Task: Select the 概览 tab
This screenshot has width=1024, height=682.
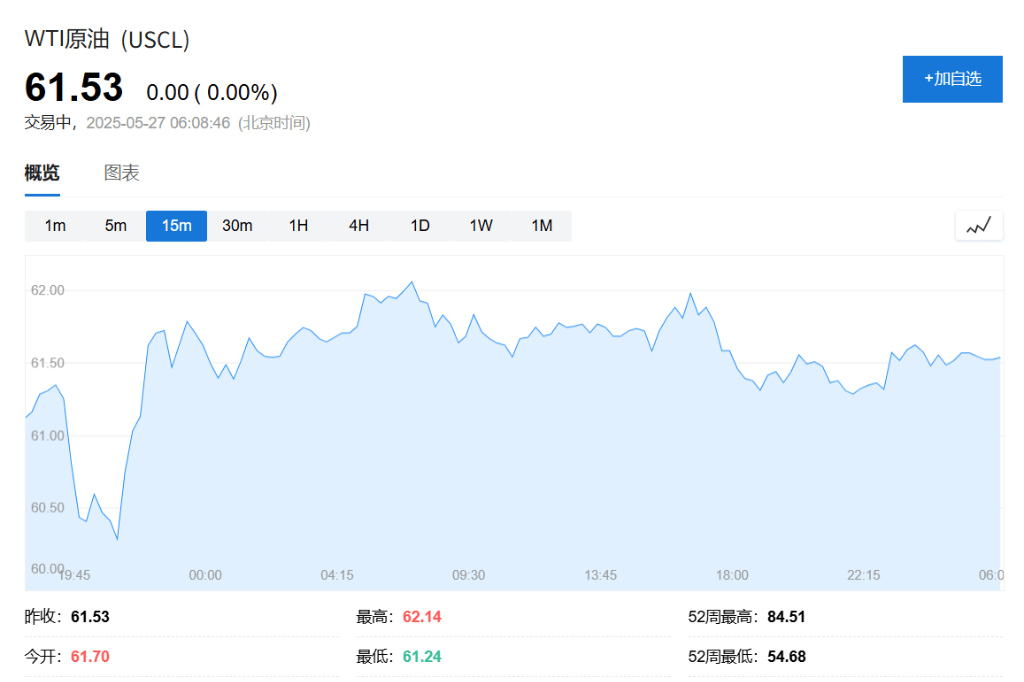Action: 42,173
